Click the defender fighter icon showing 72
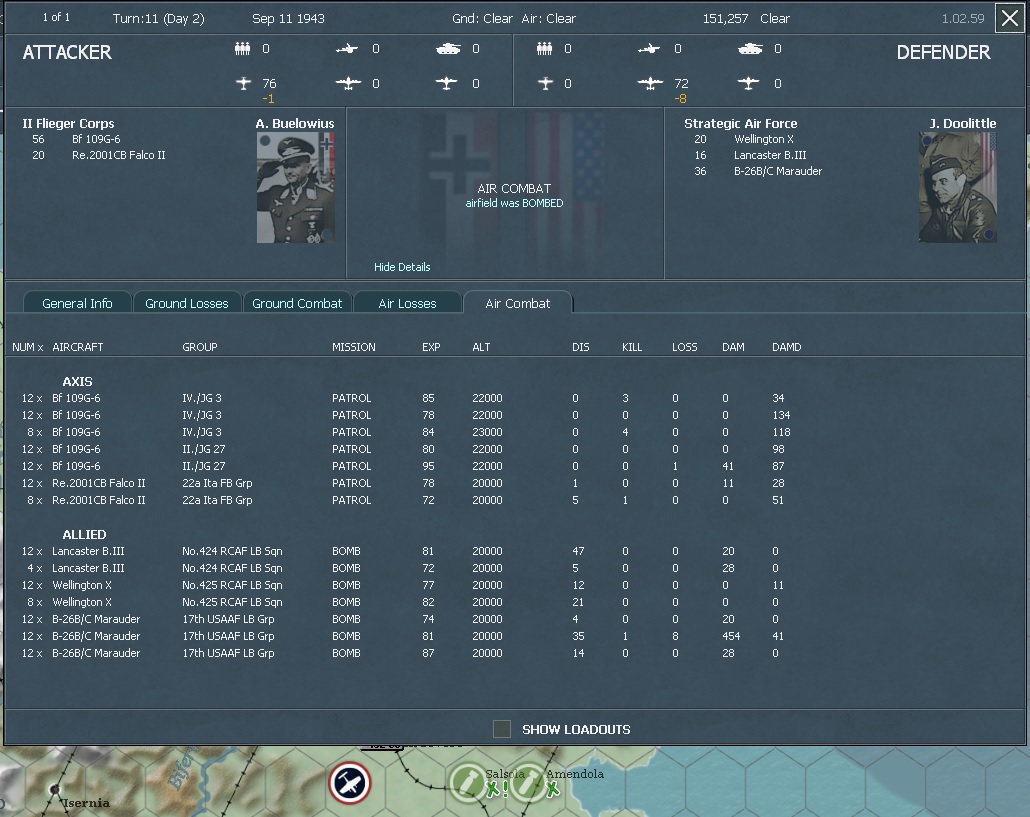1030x817 pixels. click(648, 84)
